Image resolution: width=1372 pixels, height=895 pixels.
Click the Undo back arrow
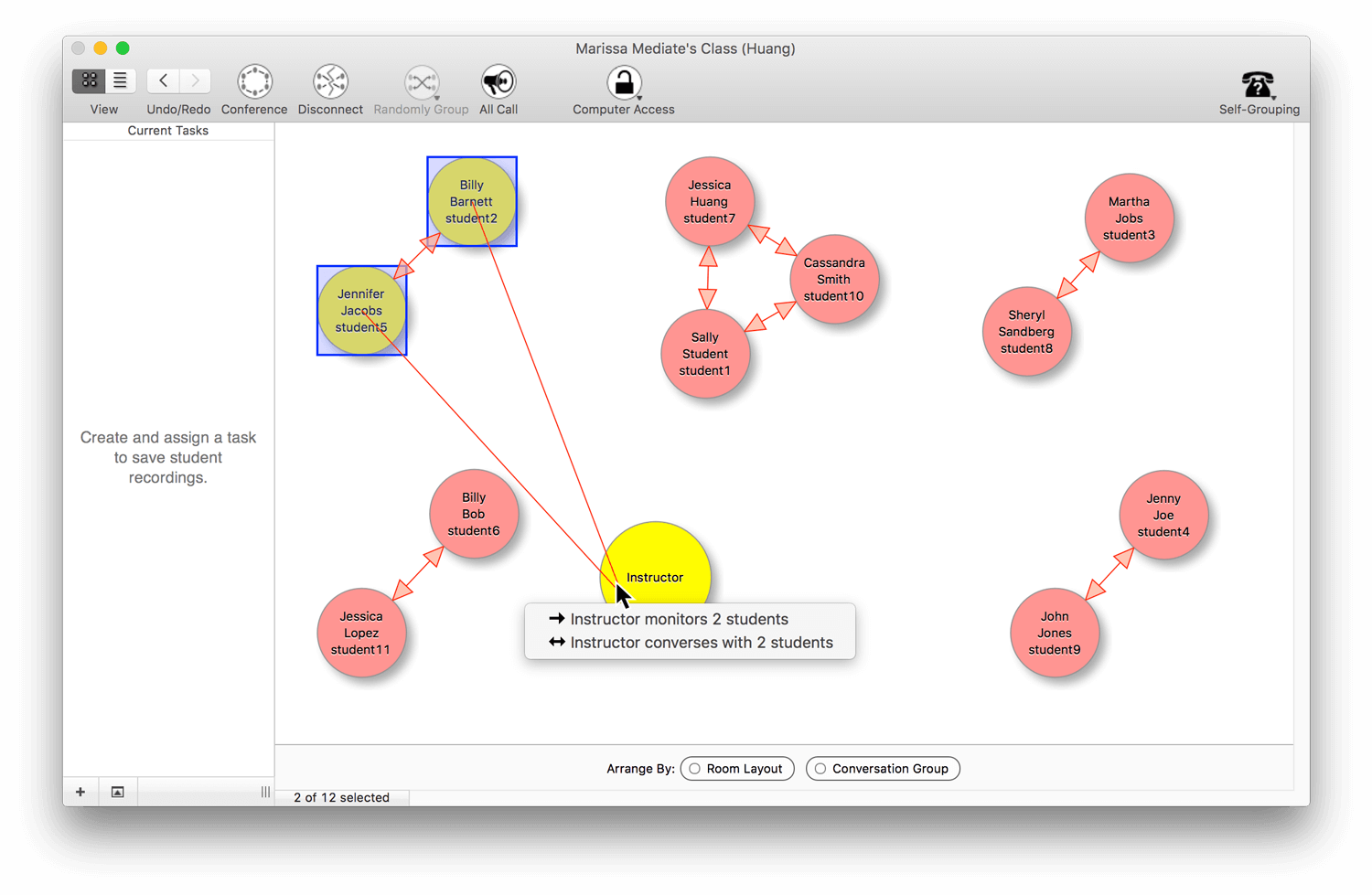163,80
